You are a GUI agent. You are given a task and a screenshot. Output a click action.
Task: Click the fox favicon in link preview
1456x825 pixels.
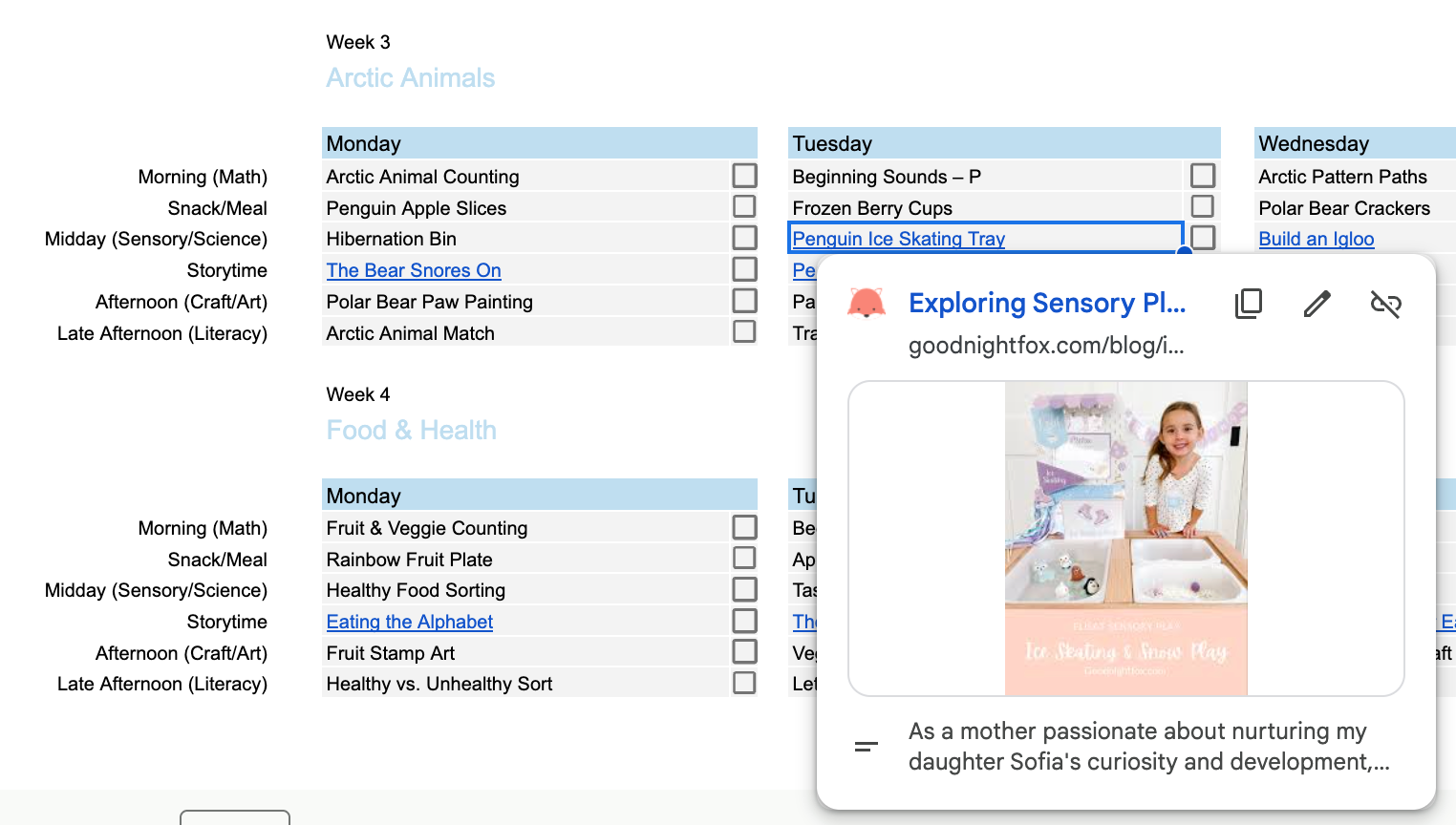click(867, 304)
